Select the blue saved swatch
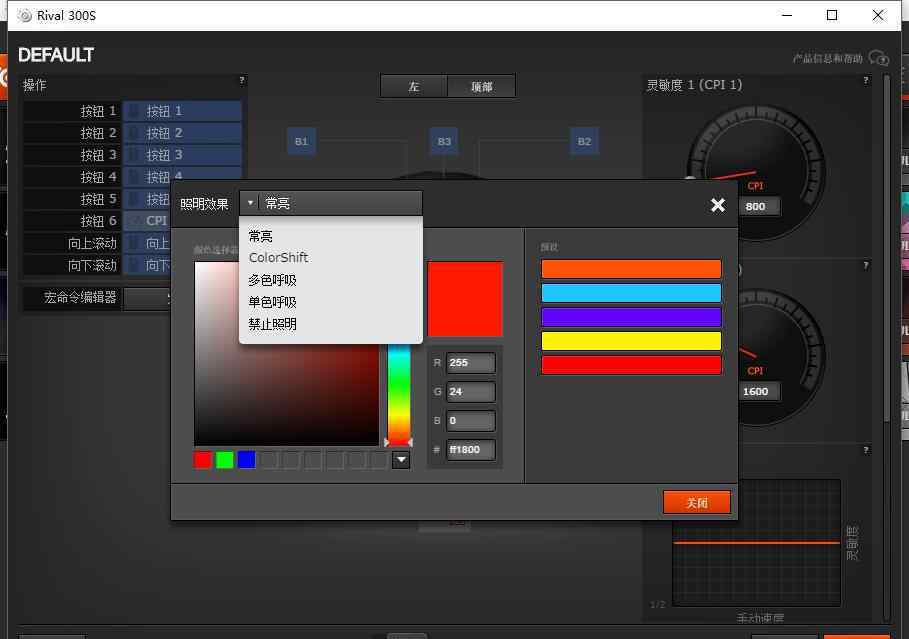Image resolution: width=909 pixels, height=639 pixels. [x=246, y=460]
